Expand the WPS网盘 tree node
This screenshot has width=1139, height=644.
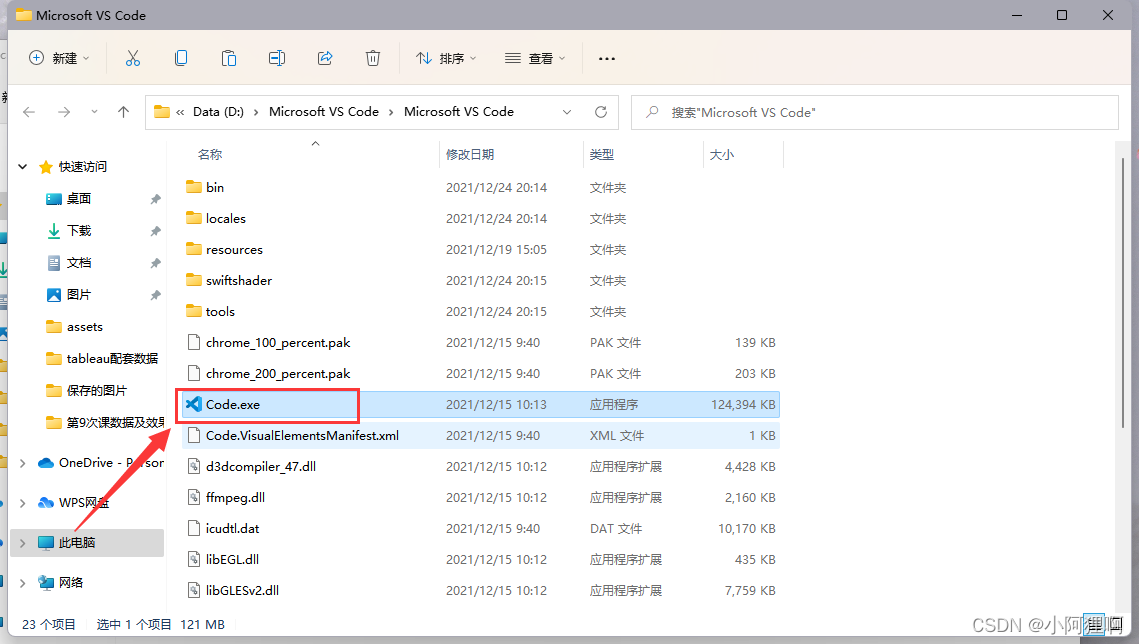coord(23,502)
